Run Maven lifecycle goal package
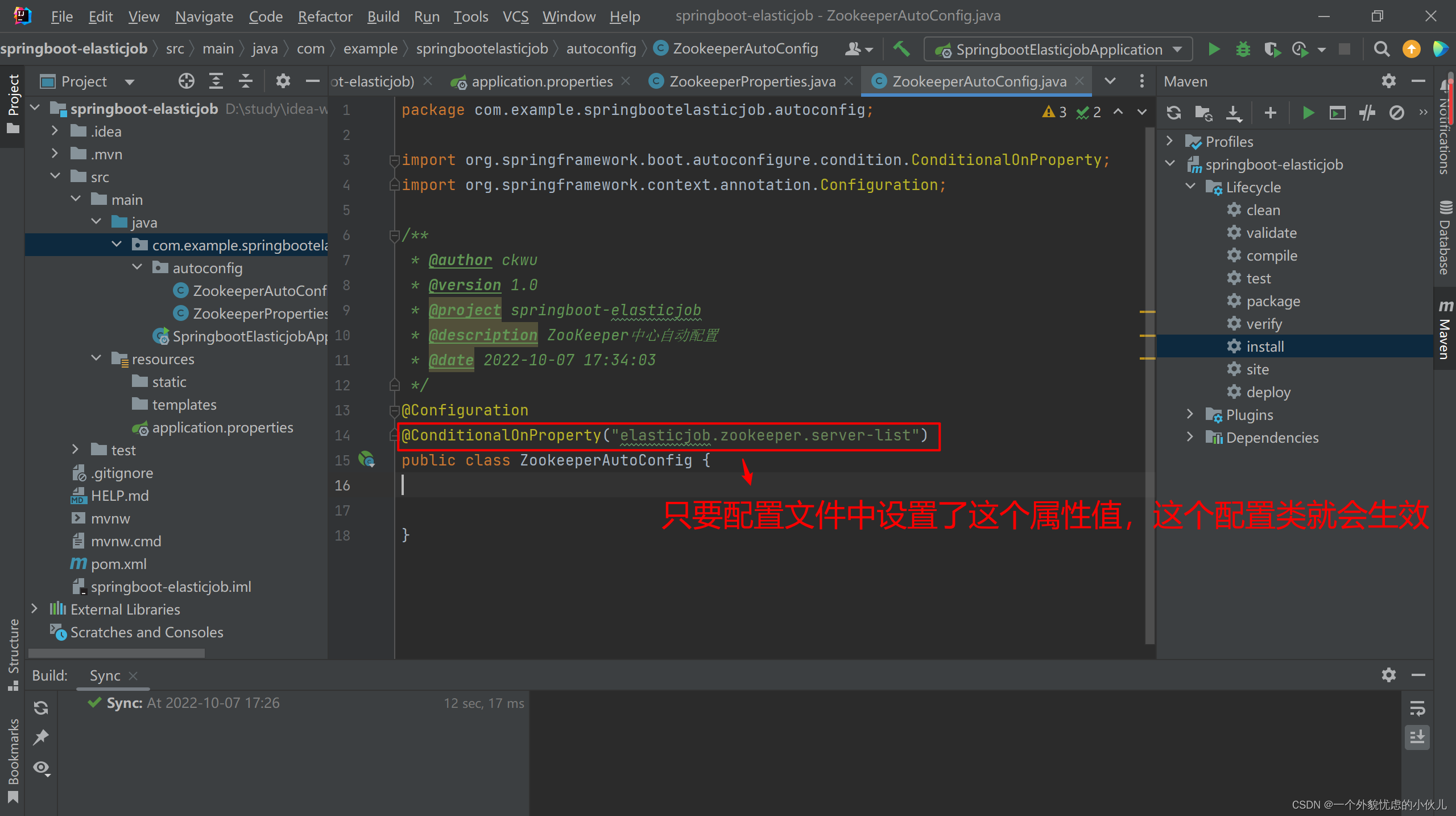 click(x=1273, y=301)
